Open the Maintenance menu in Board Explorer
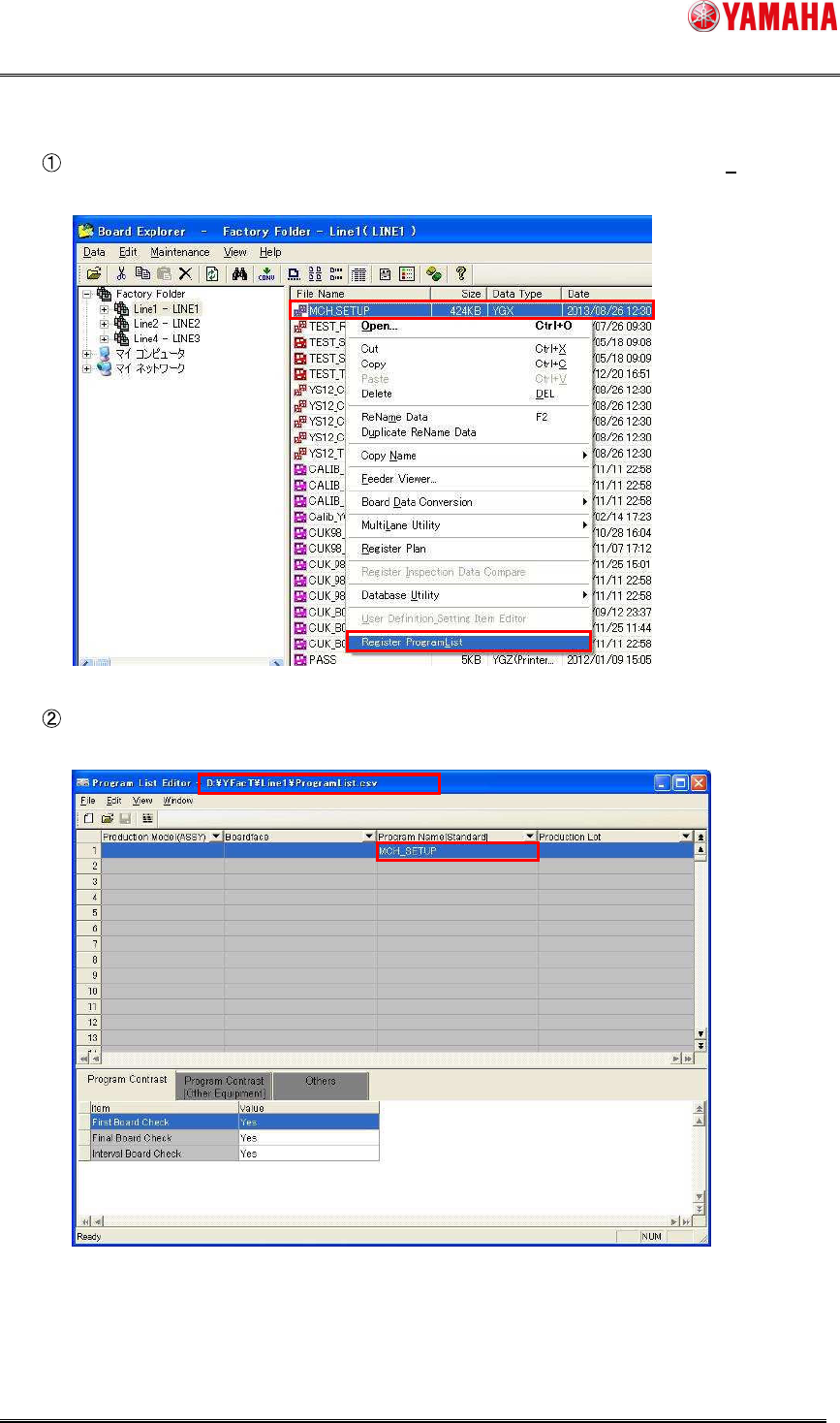The height and width of the screenshot is (1423, 840). point(180,252)
